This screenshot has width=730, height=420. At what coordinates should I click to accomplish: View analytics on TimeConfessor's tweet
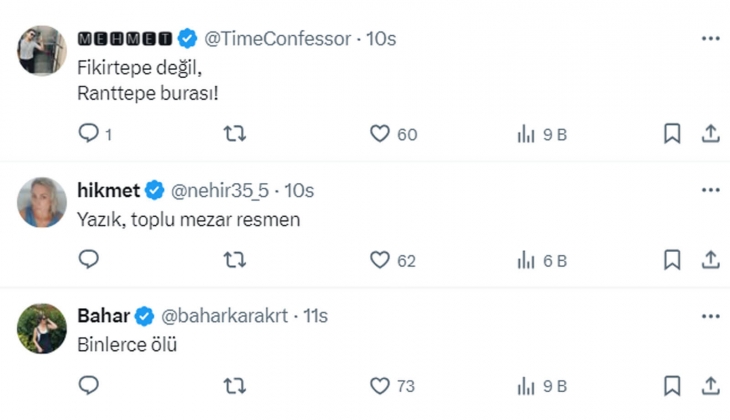point(526,134)
